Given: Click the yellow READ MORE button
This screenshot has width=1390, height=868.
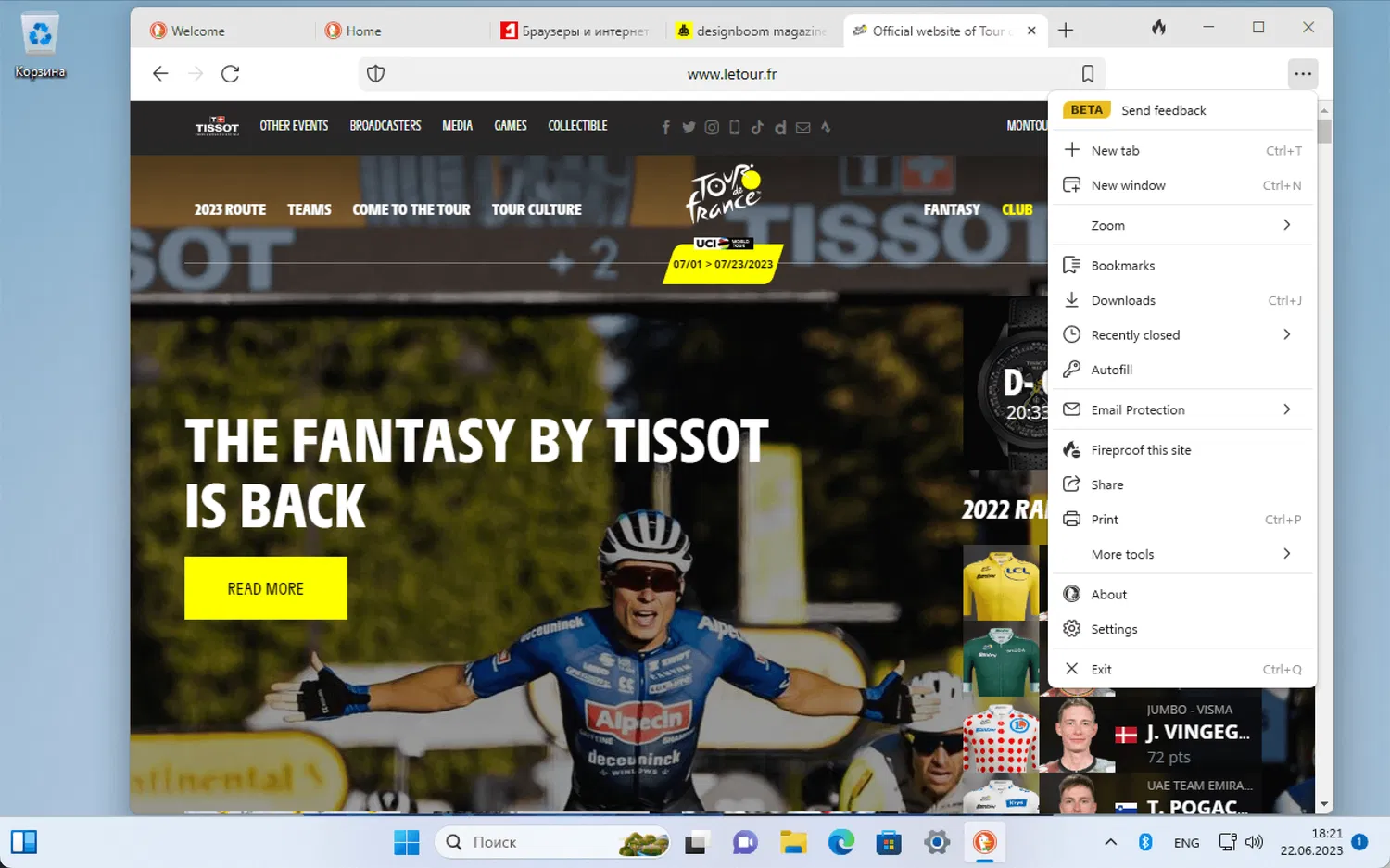Looking at the screenshot, I should [x=266, y=588].
